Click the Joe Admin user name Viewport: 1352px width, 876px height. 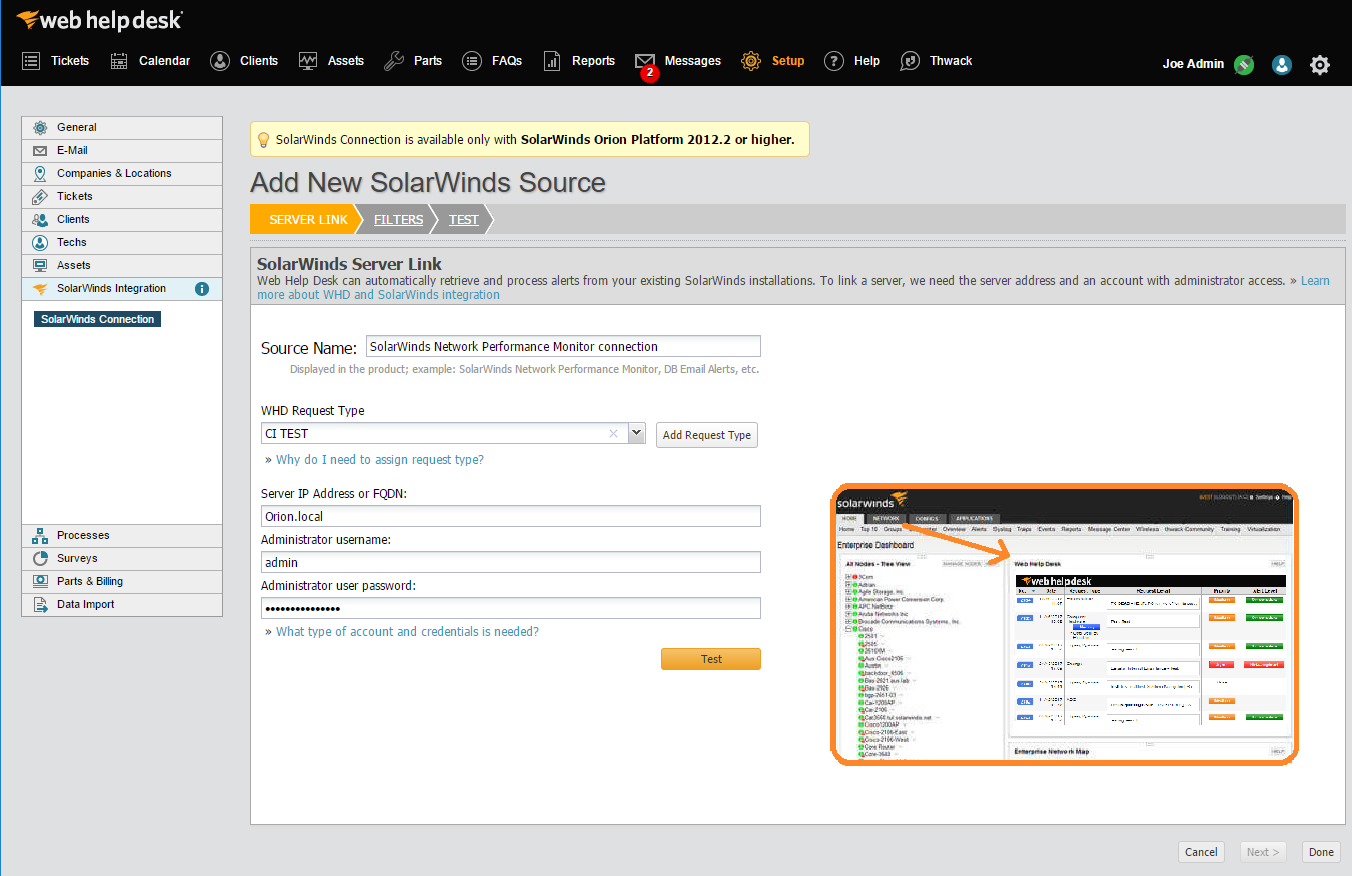coord(1193,64)
